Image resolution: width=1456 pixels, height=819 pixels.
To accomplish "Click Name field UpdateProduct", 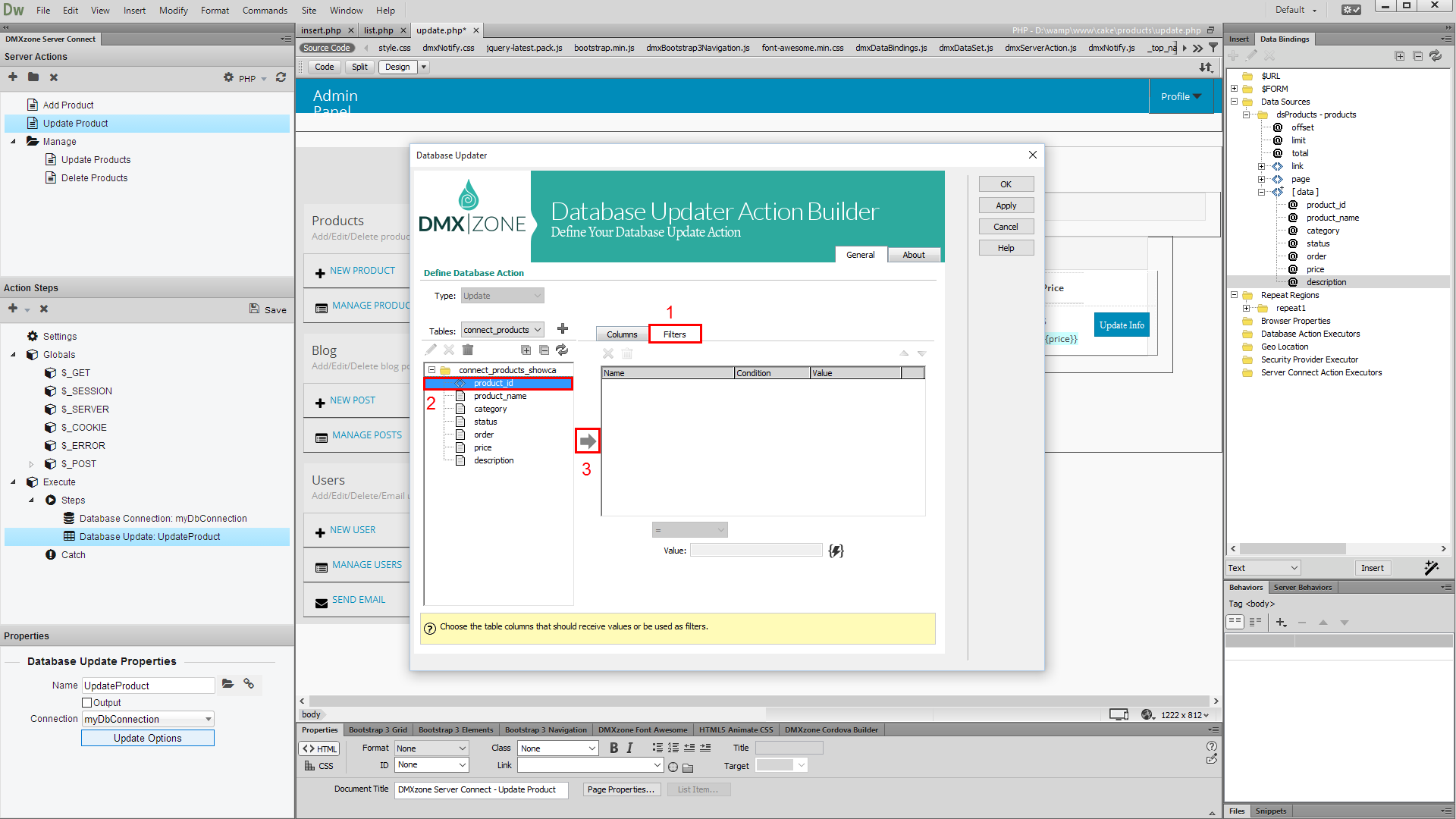I will coord(148,686).
